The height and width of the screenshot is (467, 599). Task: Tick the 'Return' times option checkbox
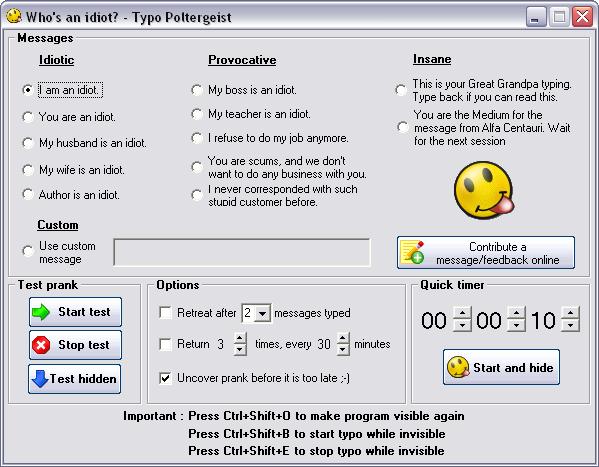point(165,344)
